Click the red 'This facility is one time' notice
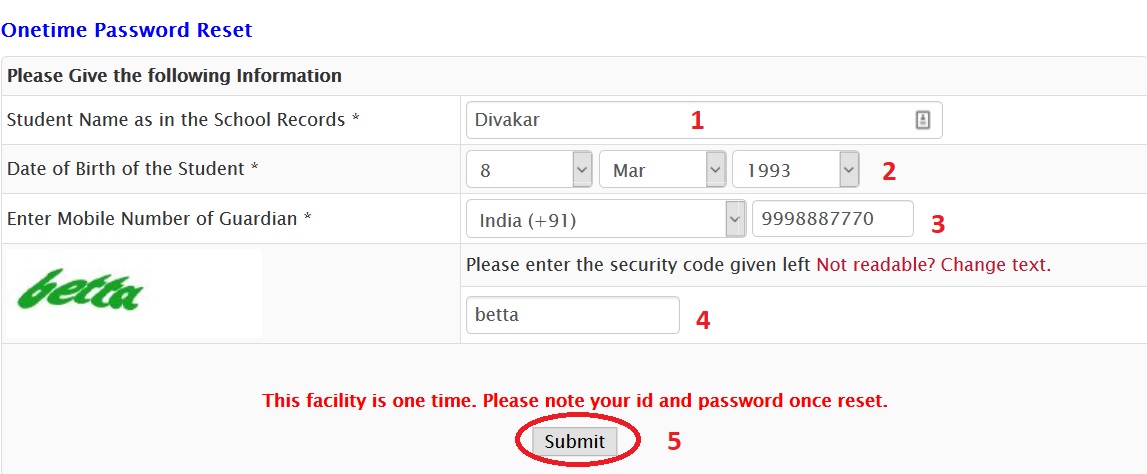The height and width of the screenshot is (474, 1147). point(575,401)
